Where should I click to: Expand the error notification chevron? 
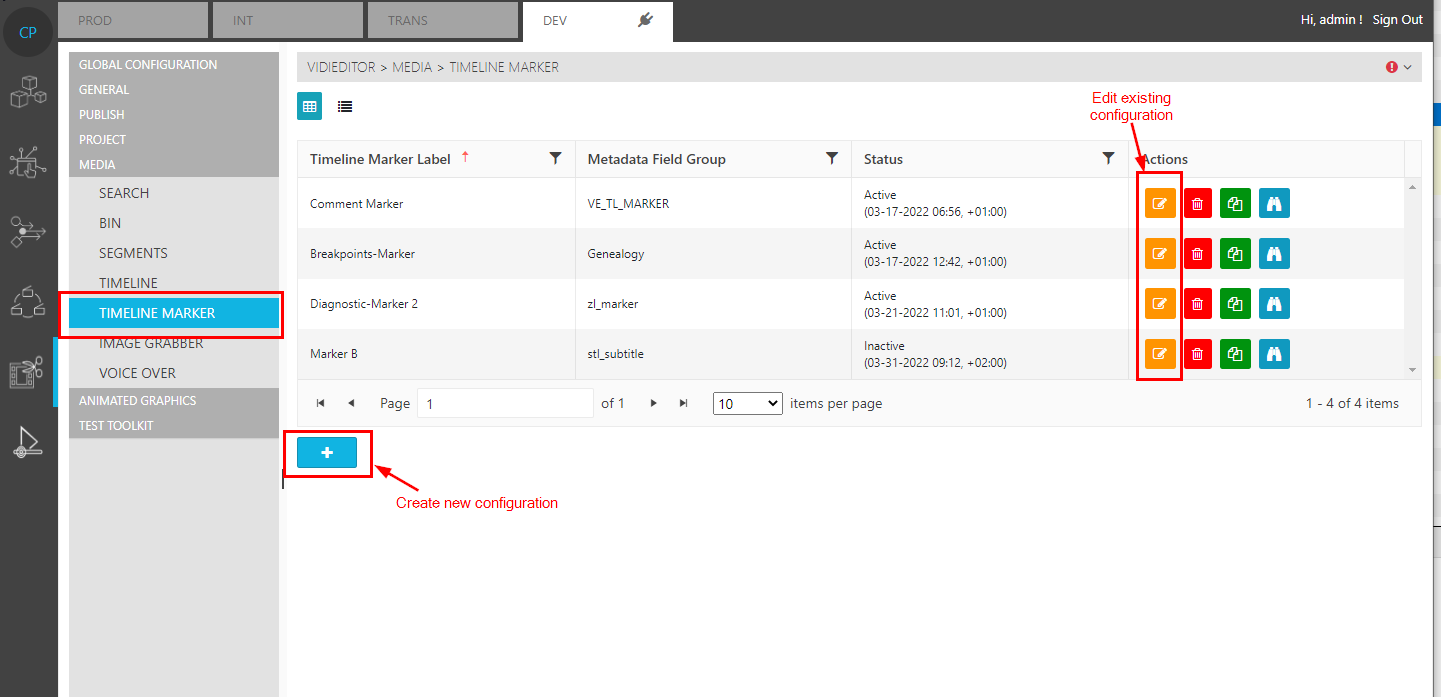coord(1408,67)
